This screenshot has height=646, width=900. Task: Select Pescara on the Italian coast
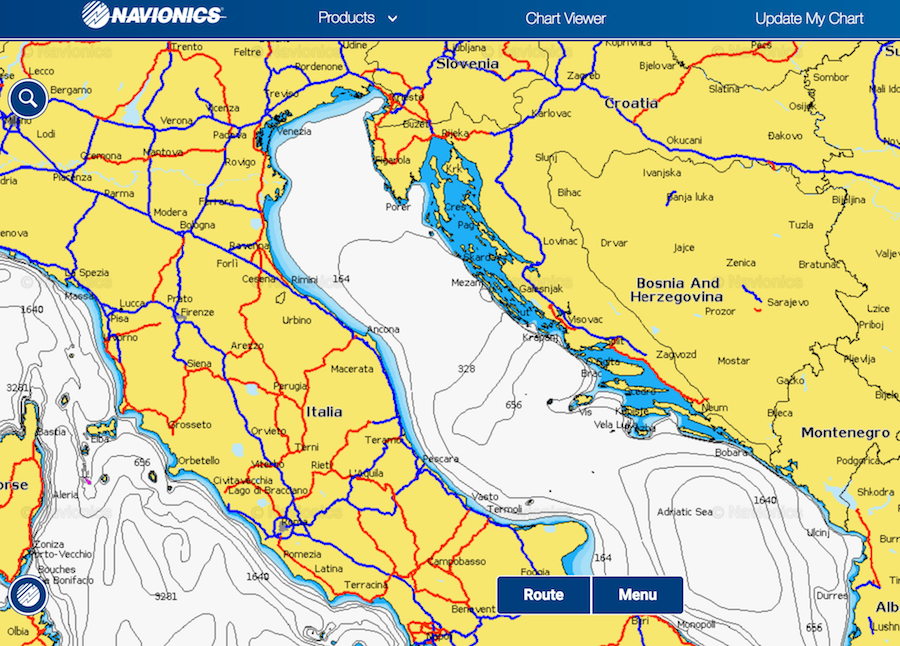[x=440, y=459]
